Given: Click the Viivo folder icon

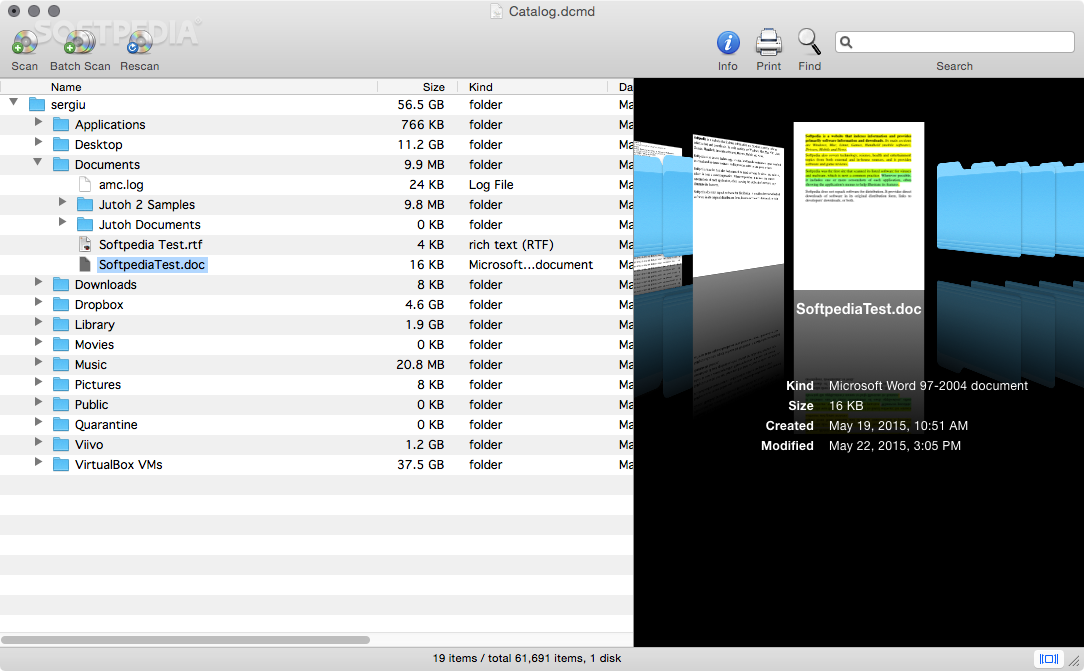Looking at the screenshot, I should [61, 445].
